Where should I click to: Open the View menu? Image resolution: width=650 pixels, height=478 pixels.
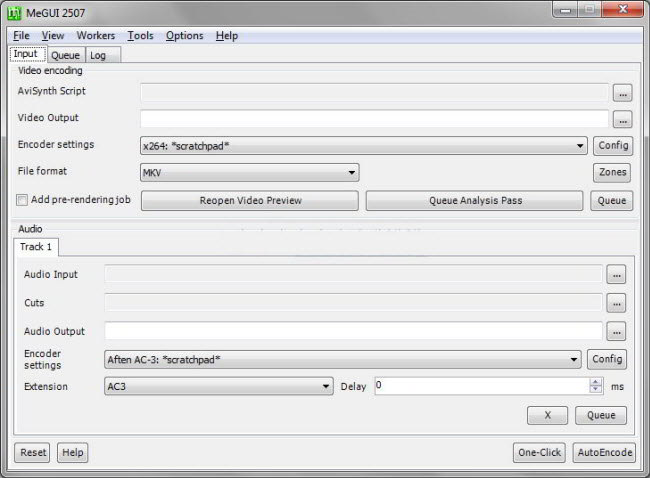(53, 36)
